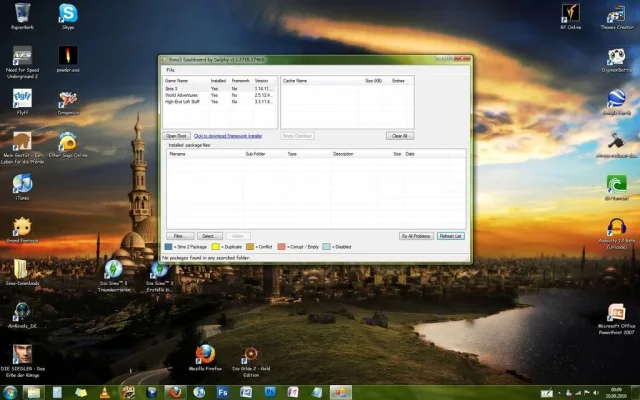Select the Dragonica desktop shortcut
The width and height of the screenshot is (640, 400).
[x=68, y=102]
